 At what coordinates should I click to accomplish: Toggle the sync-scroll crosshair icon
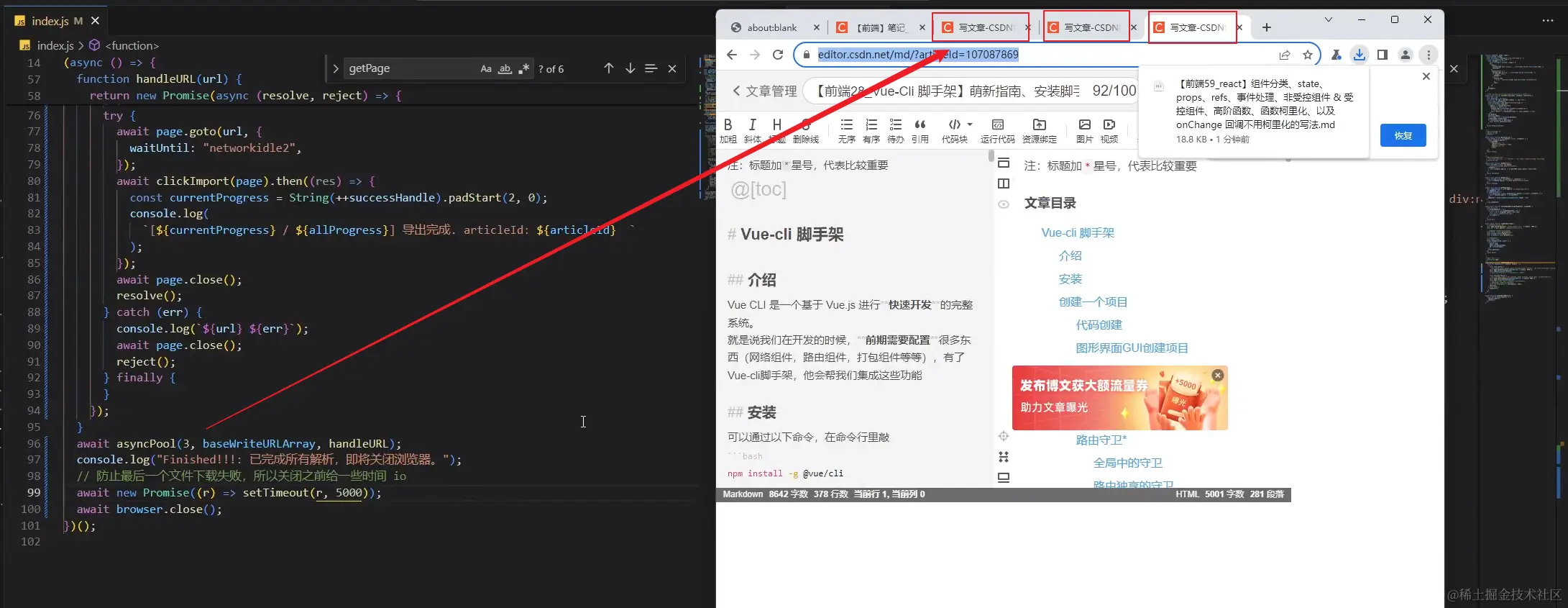pyautogui.click(x=1004, y=436)
